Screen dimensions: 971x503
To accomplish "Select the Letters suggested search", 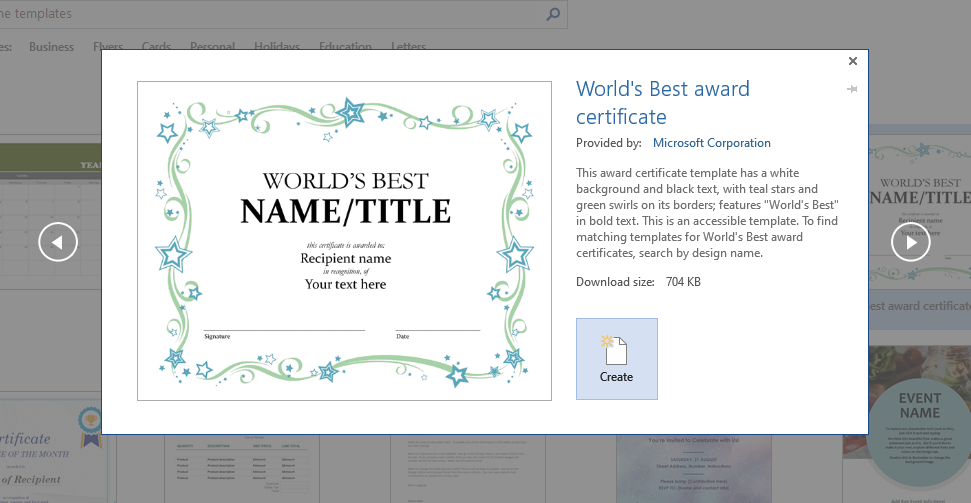I will pos(408,47).
